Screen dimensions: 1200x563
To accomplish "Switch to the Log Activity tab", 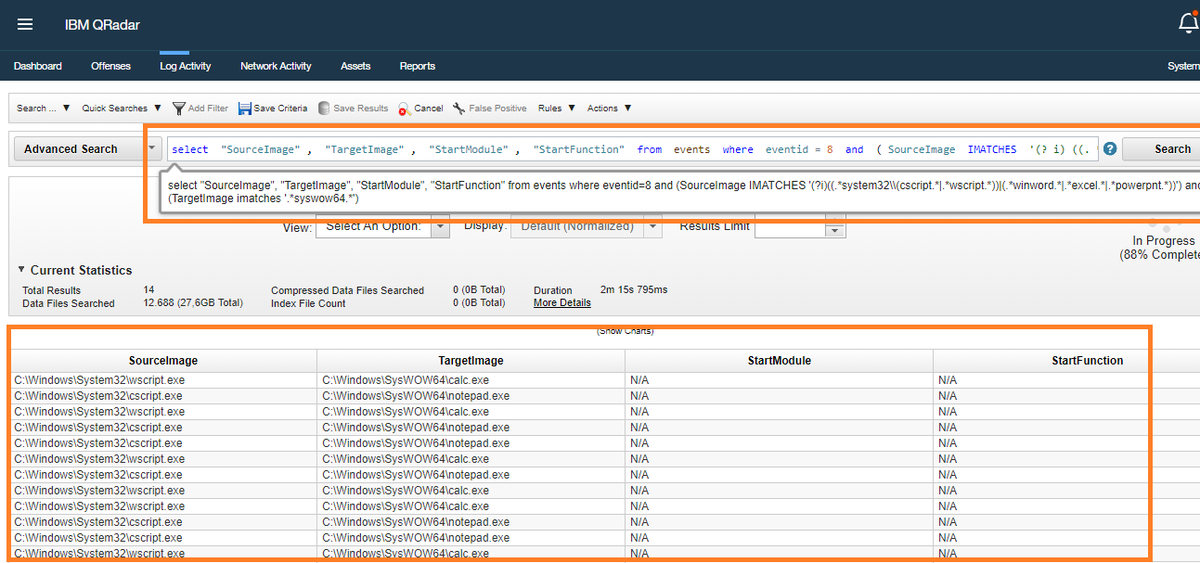I will click(185, 66).
